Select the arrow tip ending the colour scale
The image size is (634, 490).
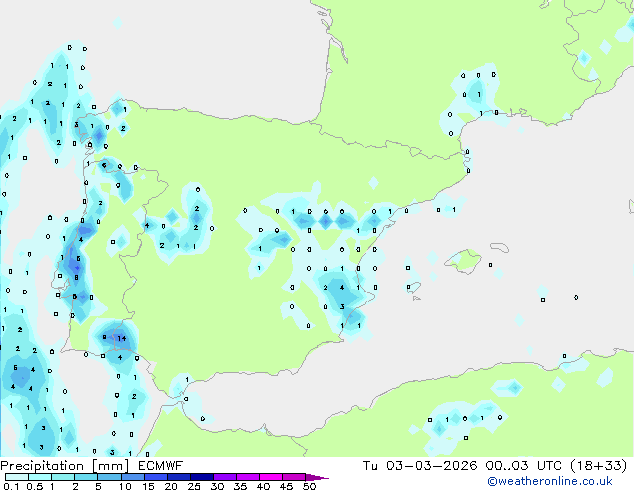pyautogui.click(x=317, y=477)
